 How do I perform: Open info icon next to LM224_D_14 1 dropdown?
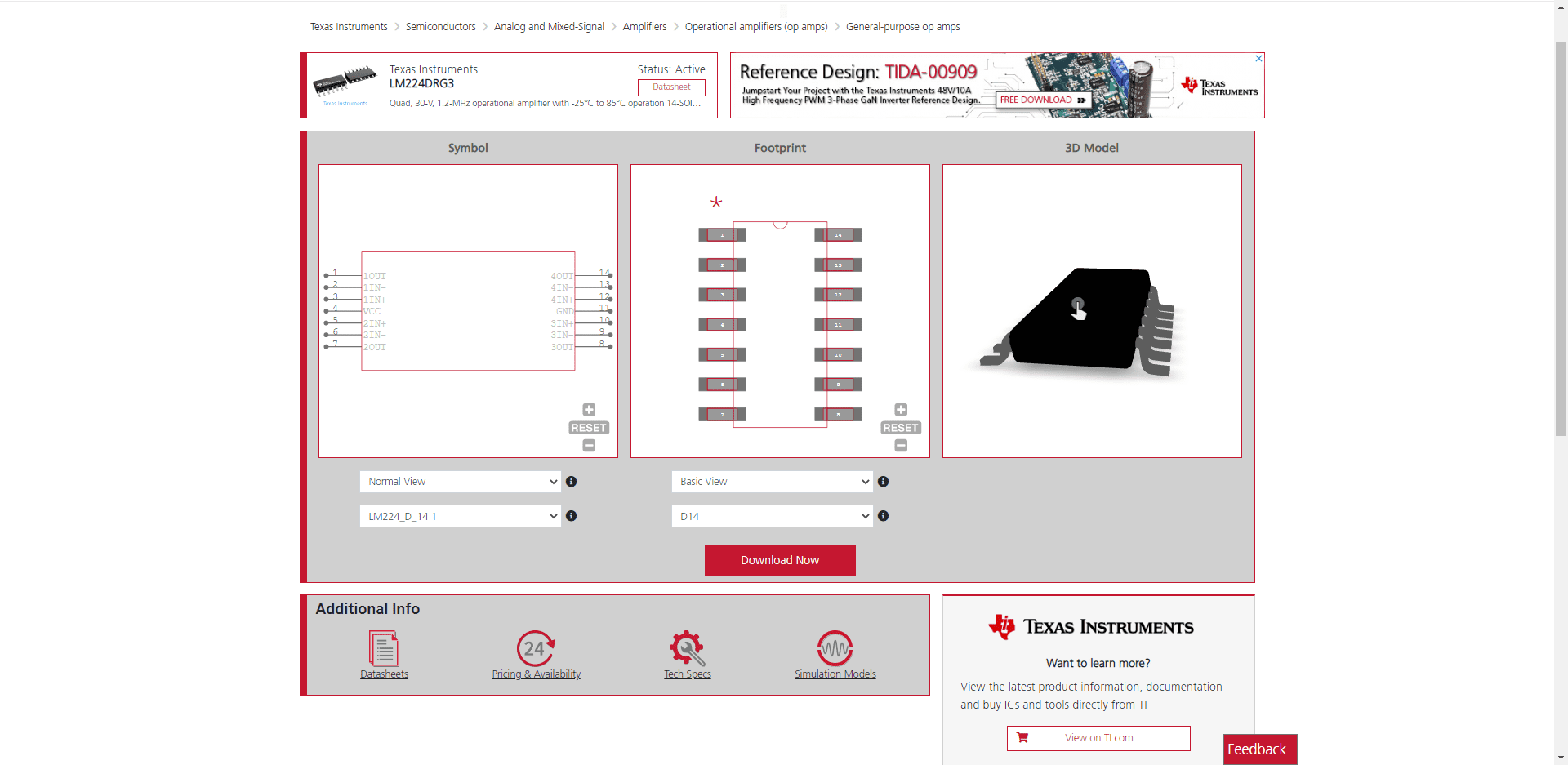click(x=572, y=516)
